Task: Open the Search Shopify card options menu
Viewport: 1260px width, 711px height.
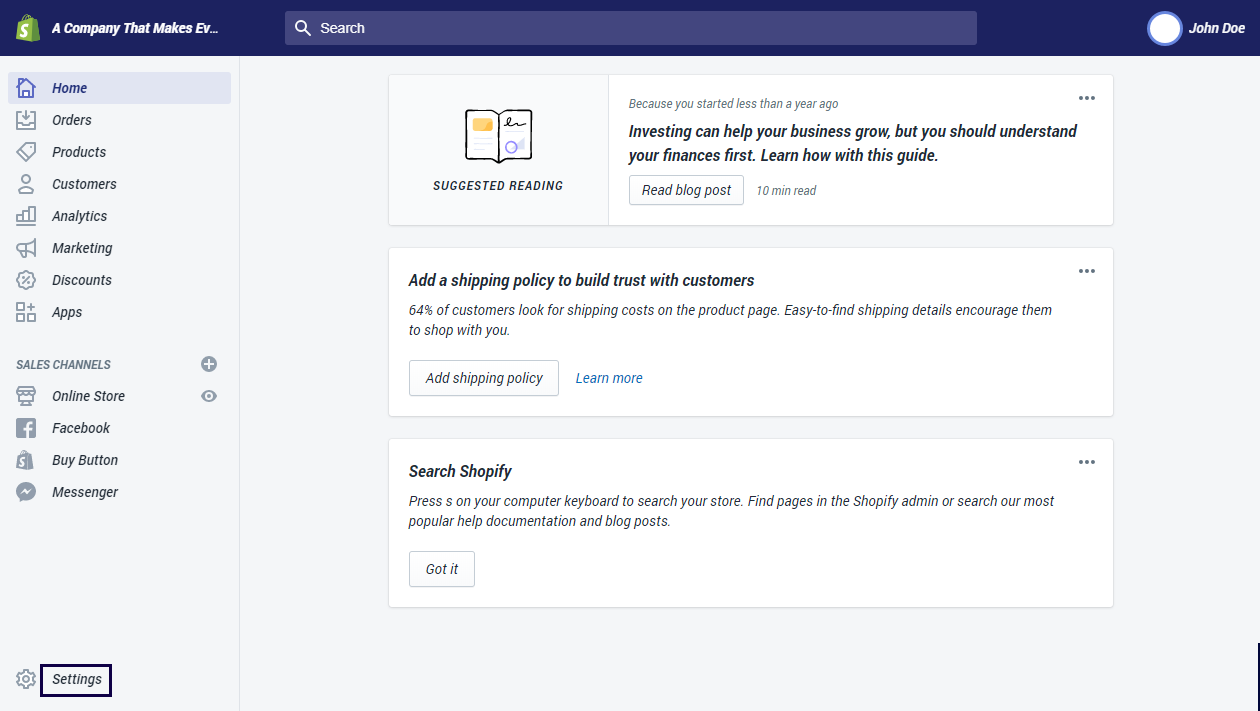Action: [1086, 461]
